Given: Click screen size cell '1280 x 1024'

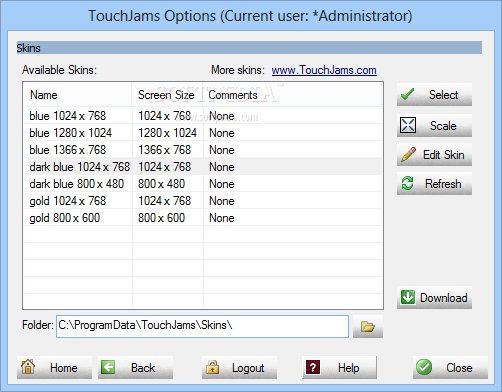Looking at the screenshot, I should click(x=168, y=133).
